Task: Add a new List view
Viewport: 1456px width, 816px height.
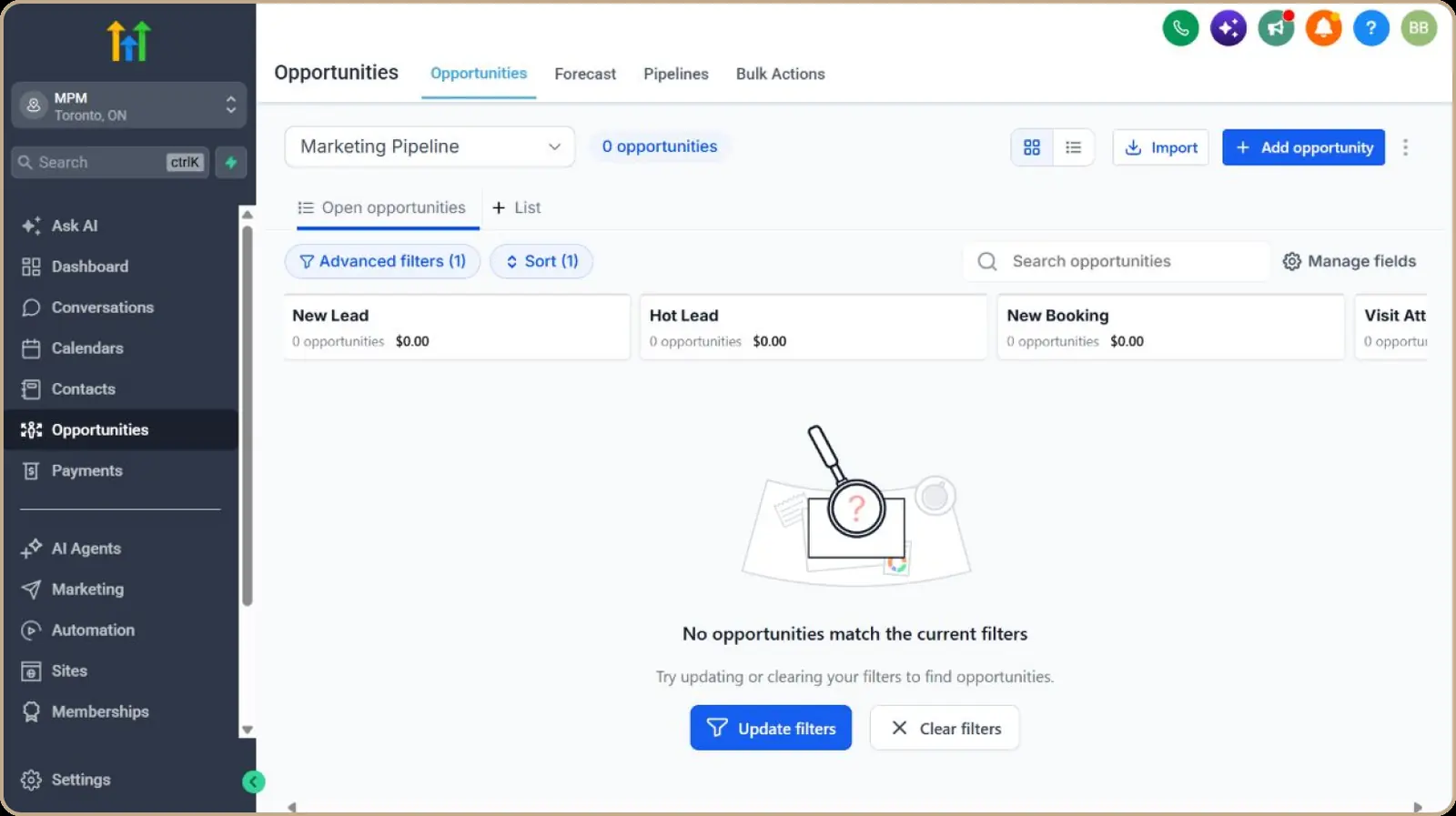Action: click(x=516, y=207)
